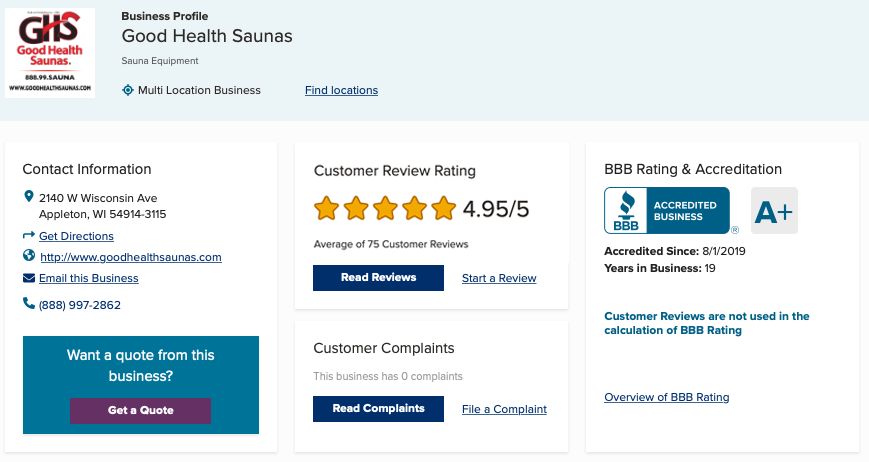
Task: Visit http://www.goodhealthsaunas.com link
Action: tap(131, 257)
